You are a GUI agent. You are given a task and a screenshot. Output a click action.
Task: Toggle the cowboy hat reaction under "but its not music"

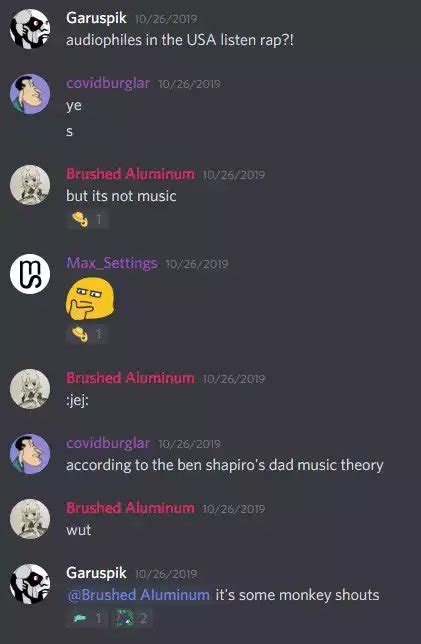87,220
